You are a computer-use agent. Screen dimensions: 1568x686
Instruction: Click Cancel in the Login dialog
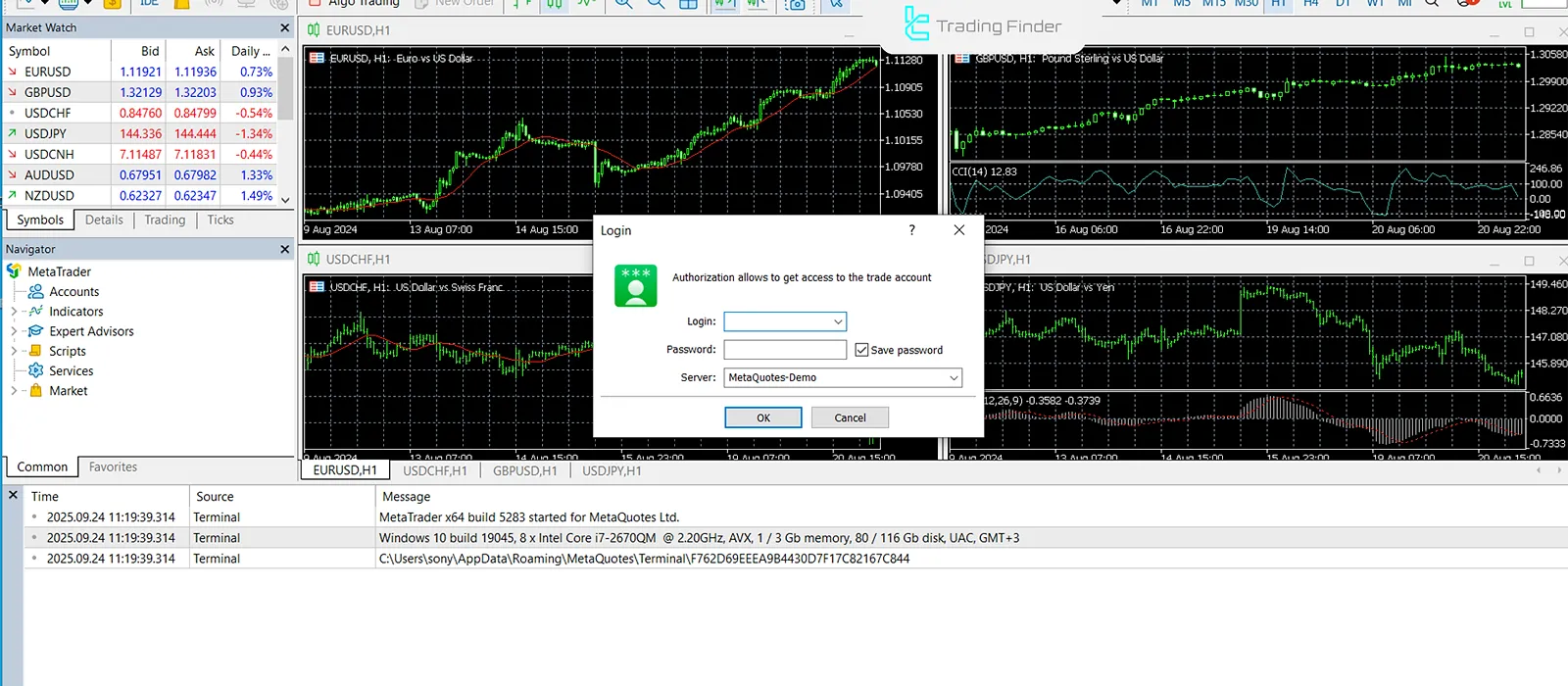850,417
